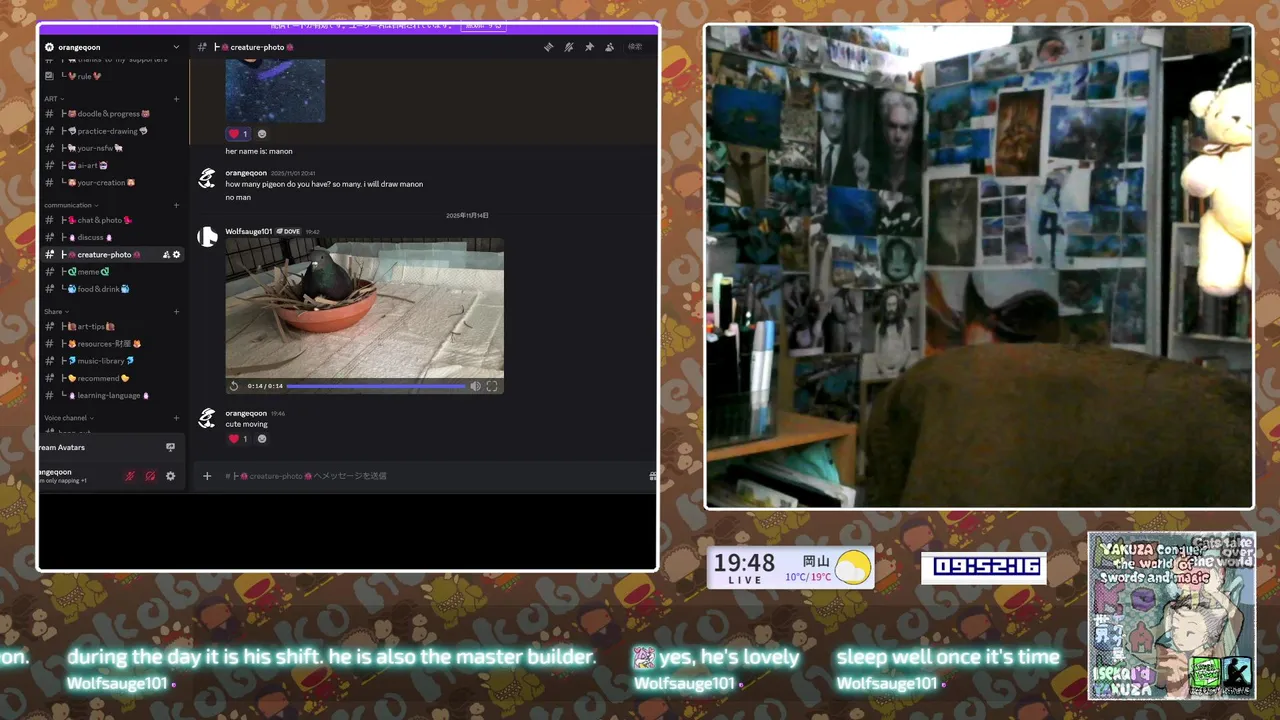Add reaction emoji under galaxy image
The width and height of the screenshot is (1280, 720).
point(262,134)
